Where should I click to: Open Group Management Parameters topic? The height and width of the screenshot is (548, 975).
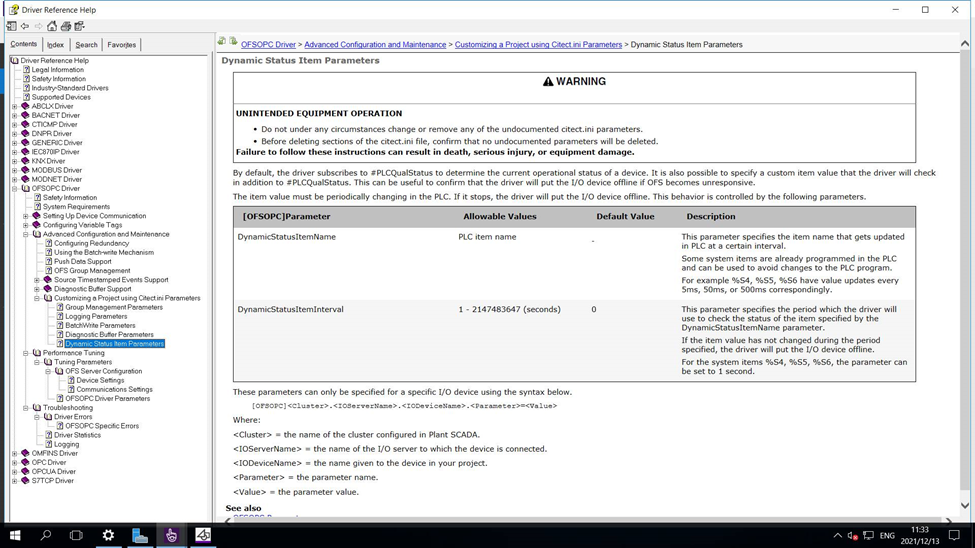pos(114,307)
